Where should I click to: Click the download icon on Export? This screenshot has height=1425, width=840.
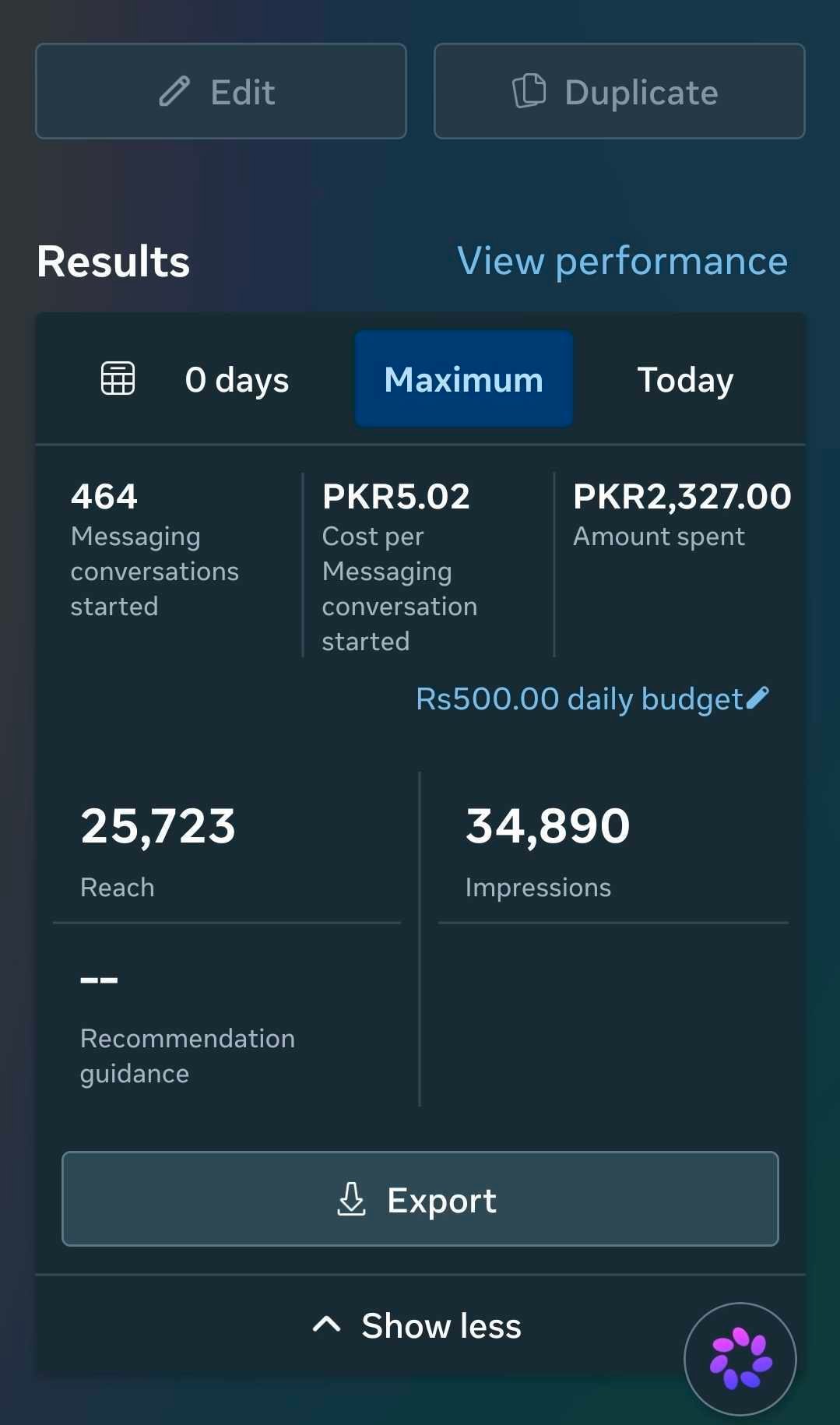pyautogui.click(x=351, y=1199)
